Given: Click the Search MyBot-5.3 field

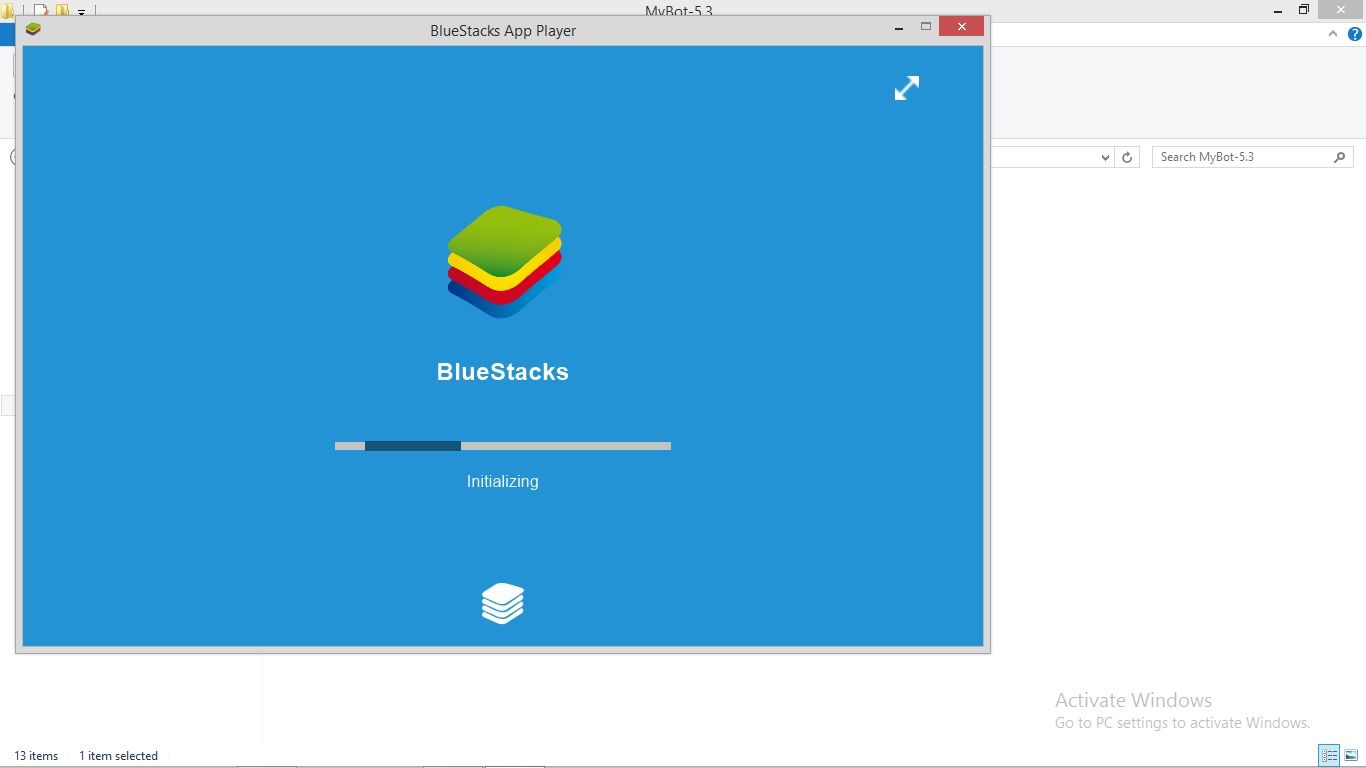Looking at the screenshot, I should [1252, 157].
